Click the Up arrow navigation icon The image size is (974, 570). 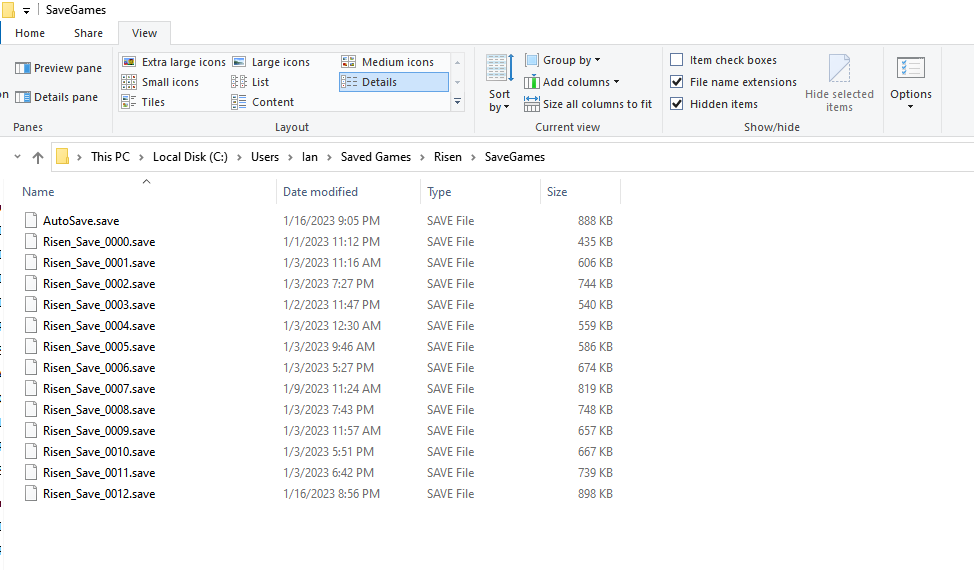tap(38, 157)
